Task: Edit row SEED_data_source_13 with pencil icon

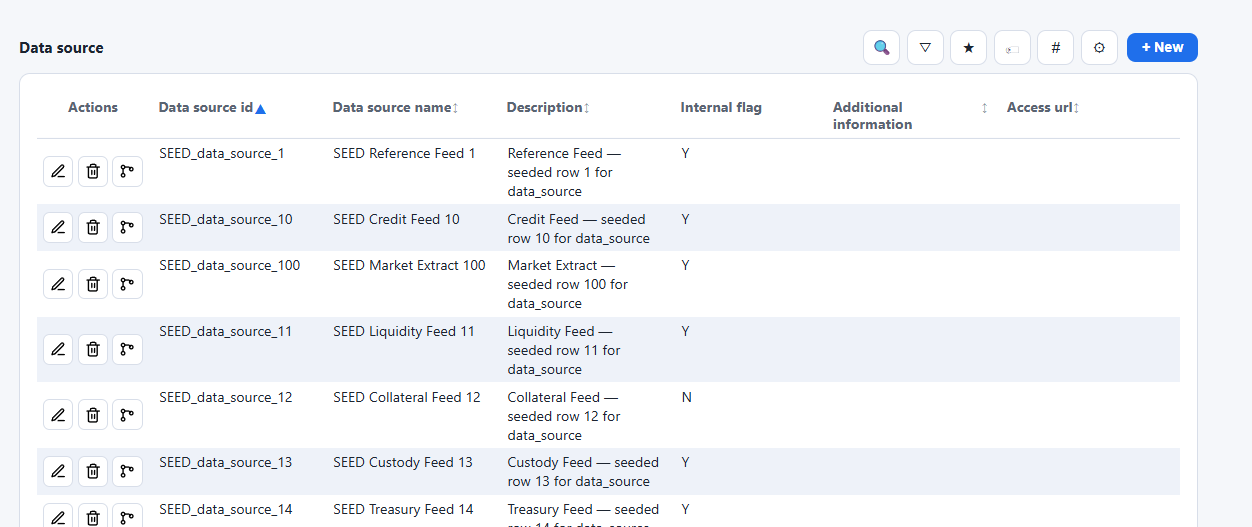Action: (58, 470)
